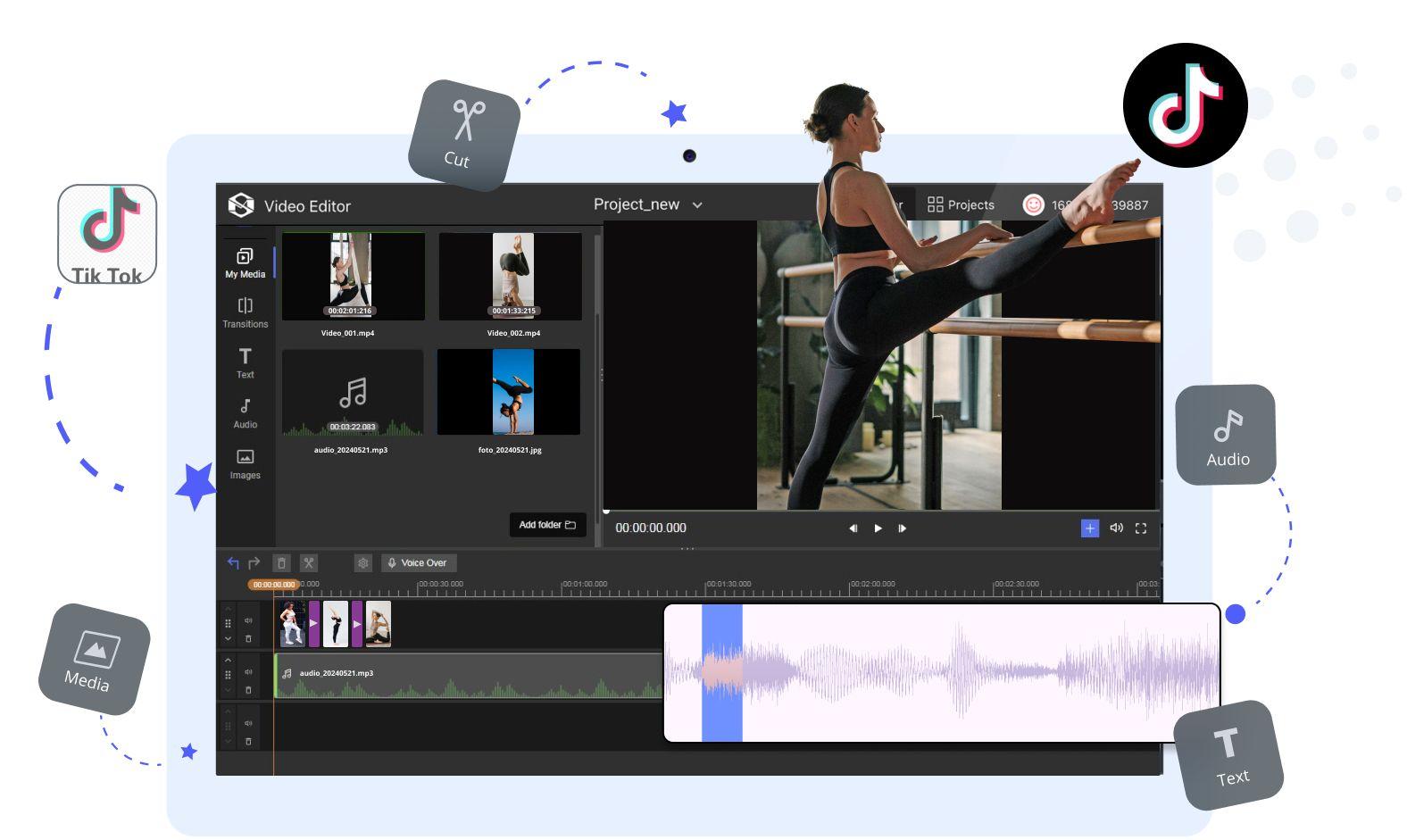Mute the audio_20240521.mp3 track
The width and height of the screenshot is (1407, 840).
point(248,672)
